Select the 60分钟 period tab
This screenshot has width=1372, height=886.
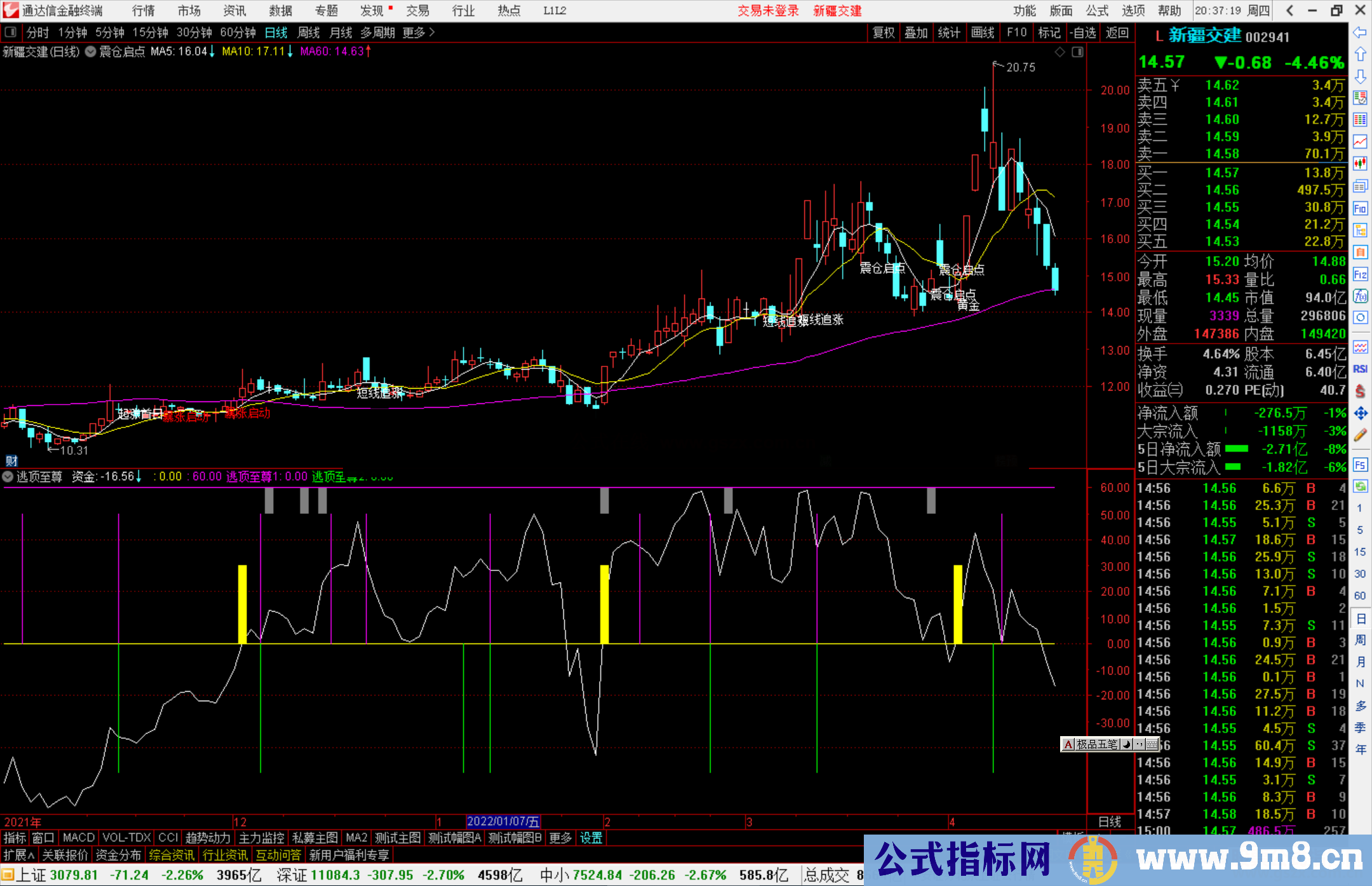click(x=238, y=32)
